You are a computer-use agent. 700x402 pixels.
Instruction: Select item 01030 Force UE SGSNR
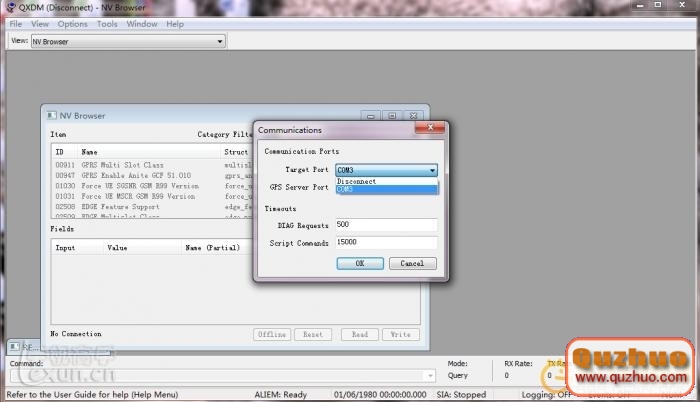click(152, 186)
